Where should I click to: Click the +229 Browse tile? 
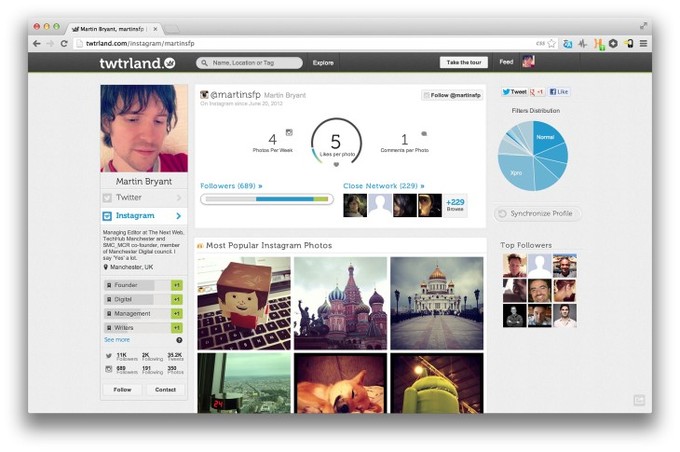point(455,205)
